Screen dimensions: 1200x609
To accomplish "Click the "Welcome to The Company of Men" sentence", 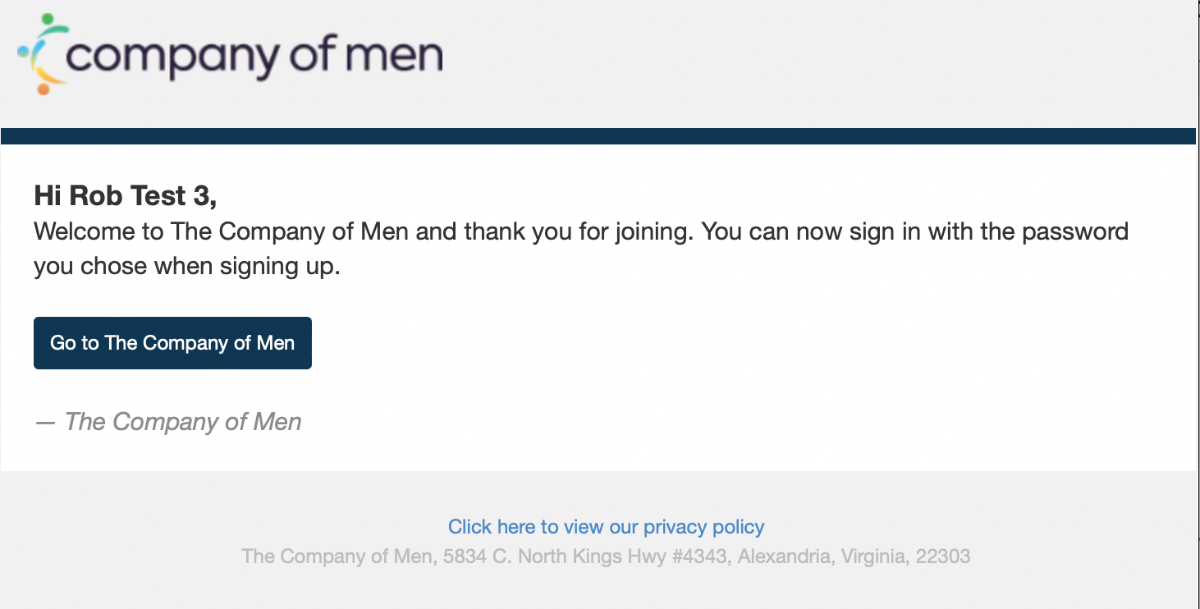I will pos(222,232).
